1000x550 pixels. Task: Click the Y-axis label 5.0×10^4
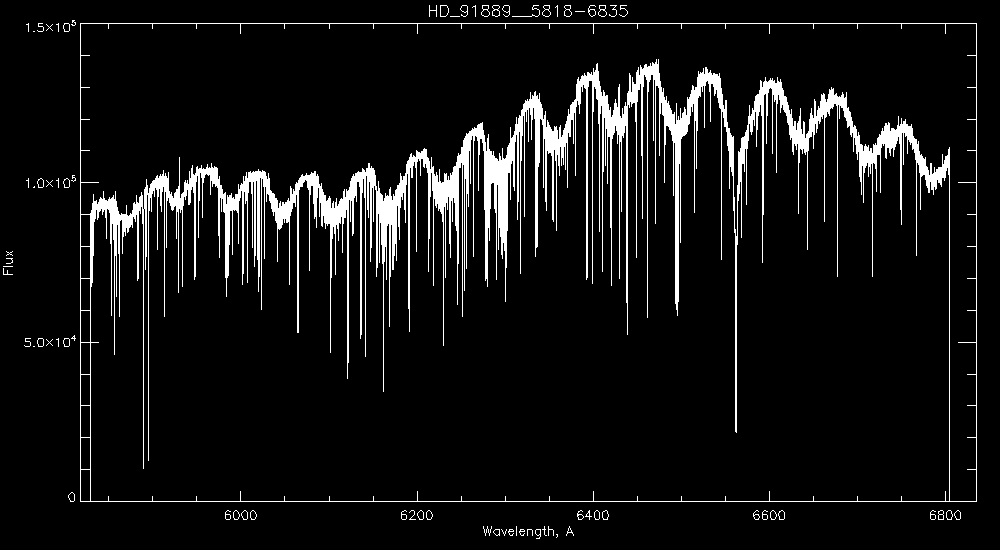[x=51, y=342]
